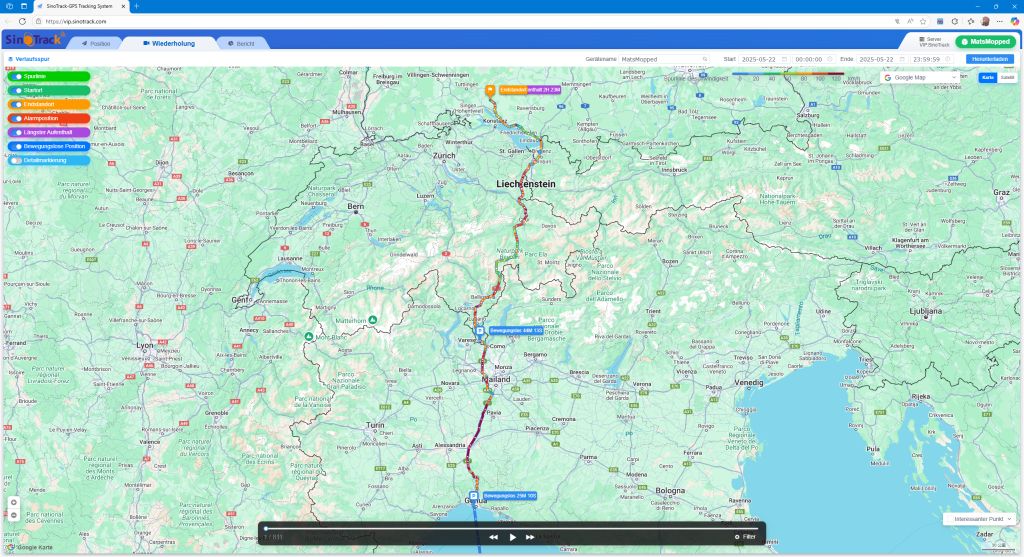Expand the Interessanter Punkt dropdown
The width and height of the screenshot is (1024, 557).
(979, 519)
